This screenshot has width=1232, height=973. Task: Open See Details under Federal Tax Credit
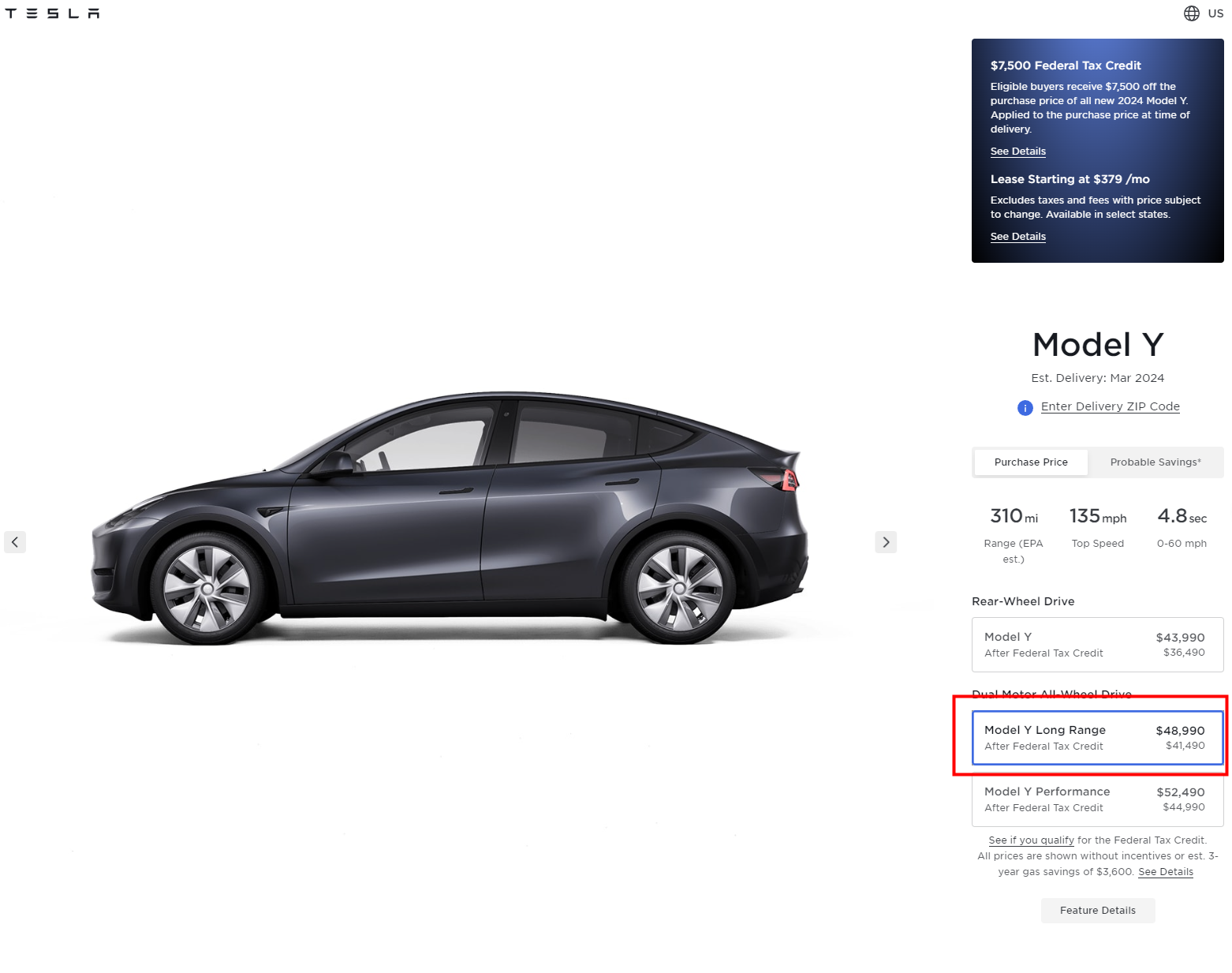[x=1017, y=152]
